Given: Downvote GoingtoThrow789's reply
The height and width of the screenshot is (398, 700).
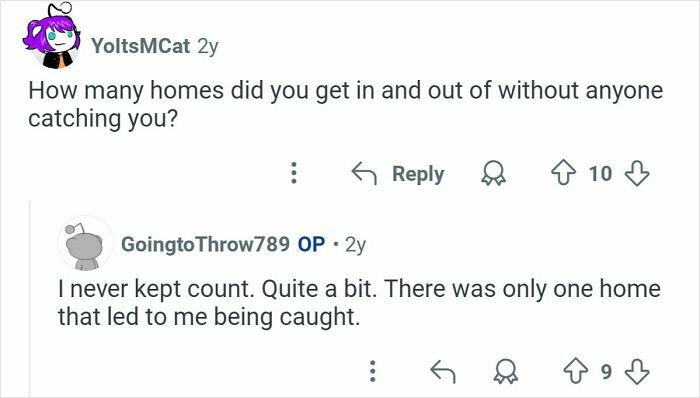Looking at the screenshot, I should 637,372.
